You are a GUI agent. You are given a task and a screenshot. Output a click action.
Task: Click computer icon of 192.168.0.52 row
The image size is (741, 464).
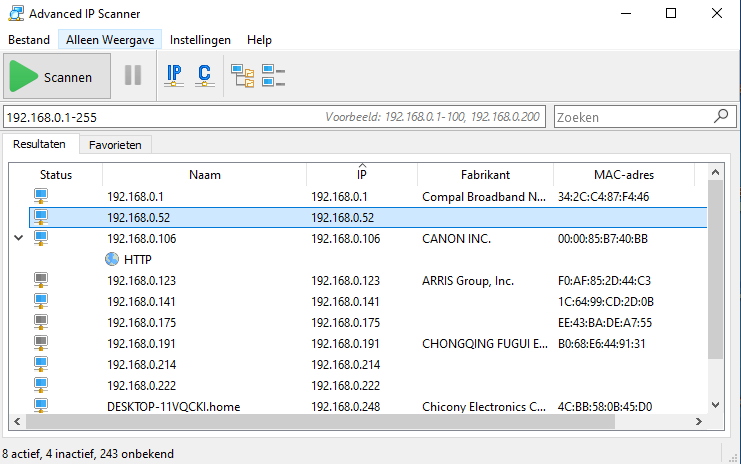[x=41, y=217]
